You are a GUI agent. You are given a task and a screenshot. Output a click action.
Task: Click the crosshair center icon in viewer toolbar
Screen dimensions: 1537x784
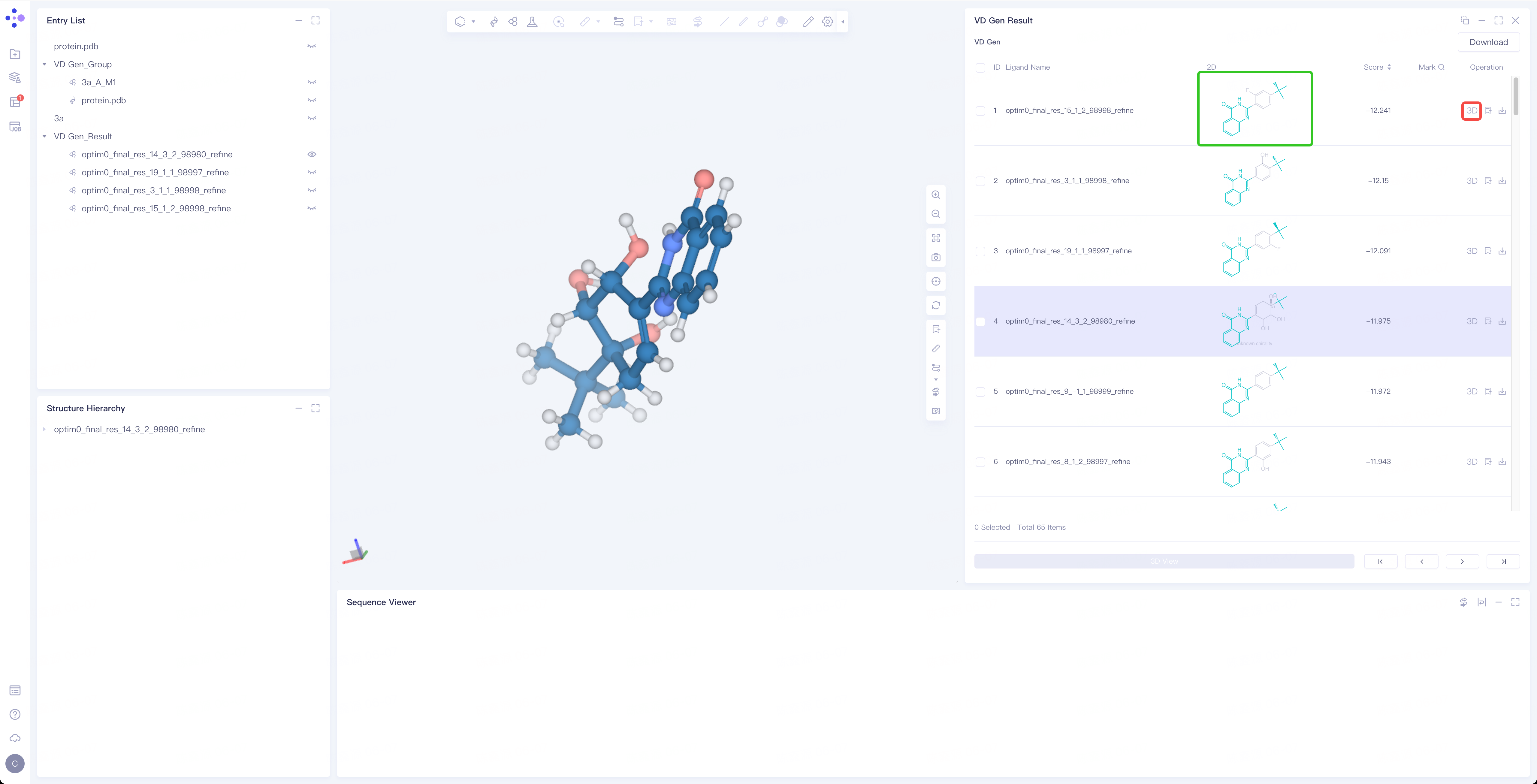point(936,282)
